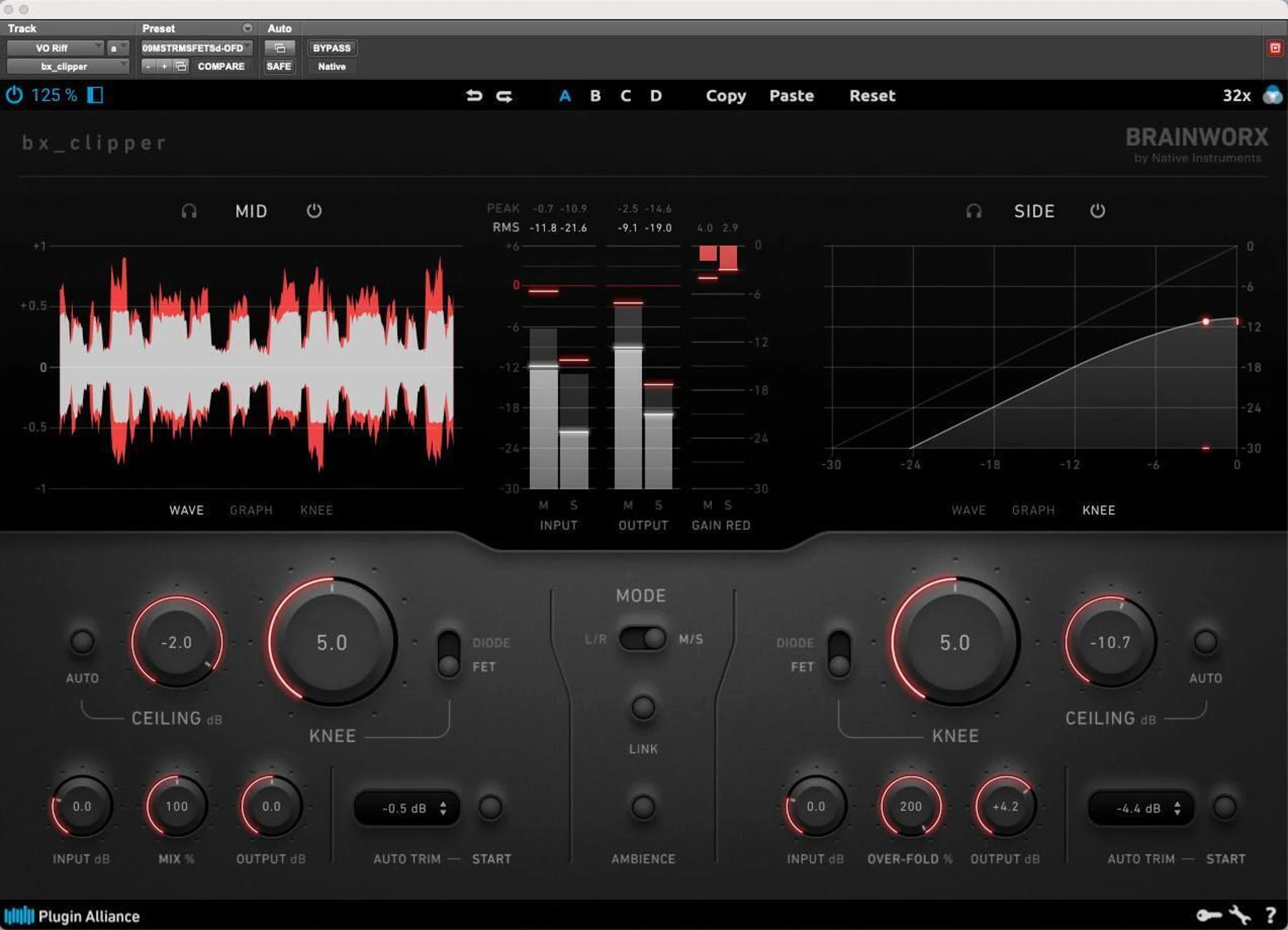Click the SIDE headphones solo icon
The image size is (1288, 930).
coord(974,211)
